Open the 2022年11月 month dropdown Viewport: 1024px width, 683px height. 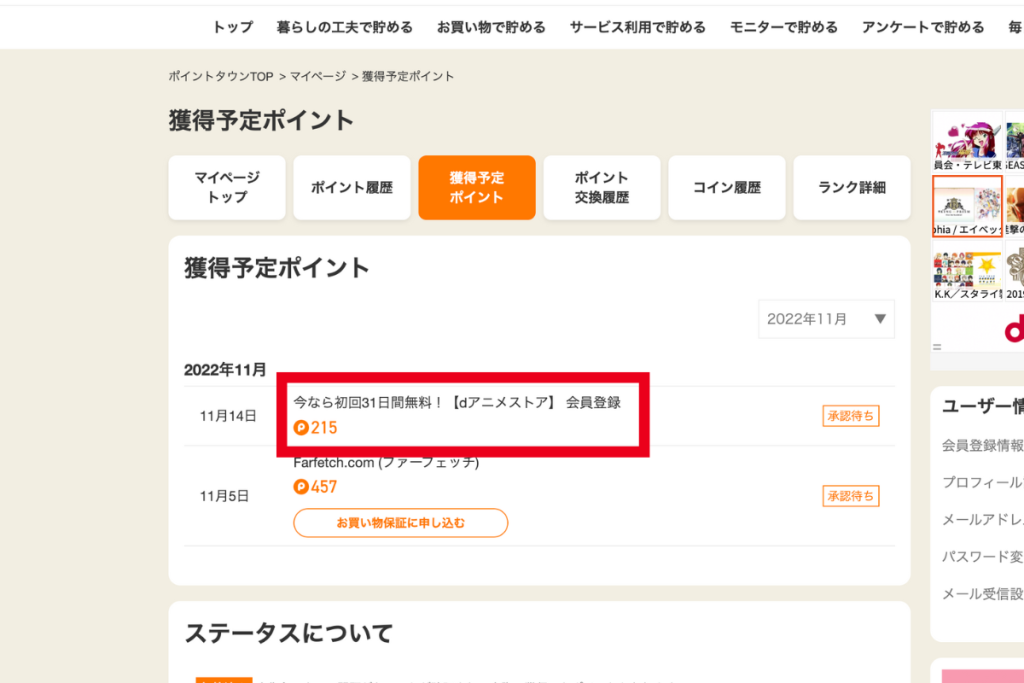[825, 319]
